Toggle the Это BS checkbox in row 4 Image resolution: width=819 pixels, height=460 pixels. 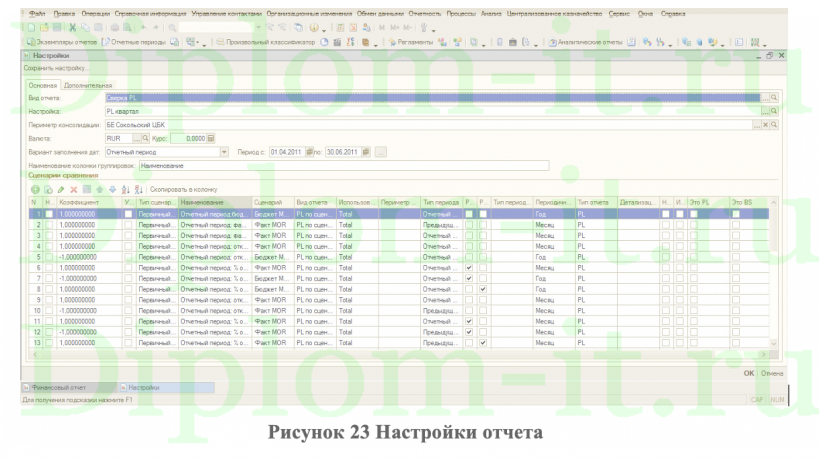736,246
